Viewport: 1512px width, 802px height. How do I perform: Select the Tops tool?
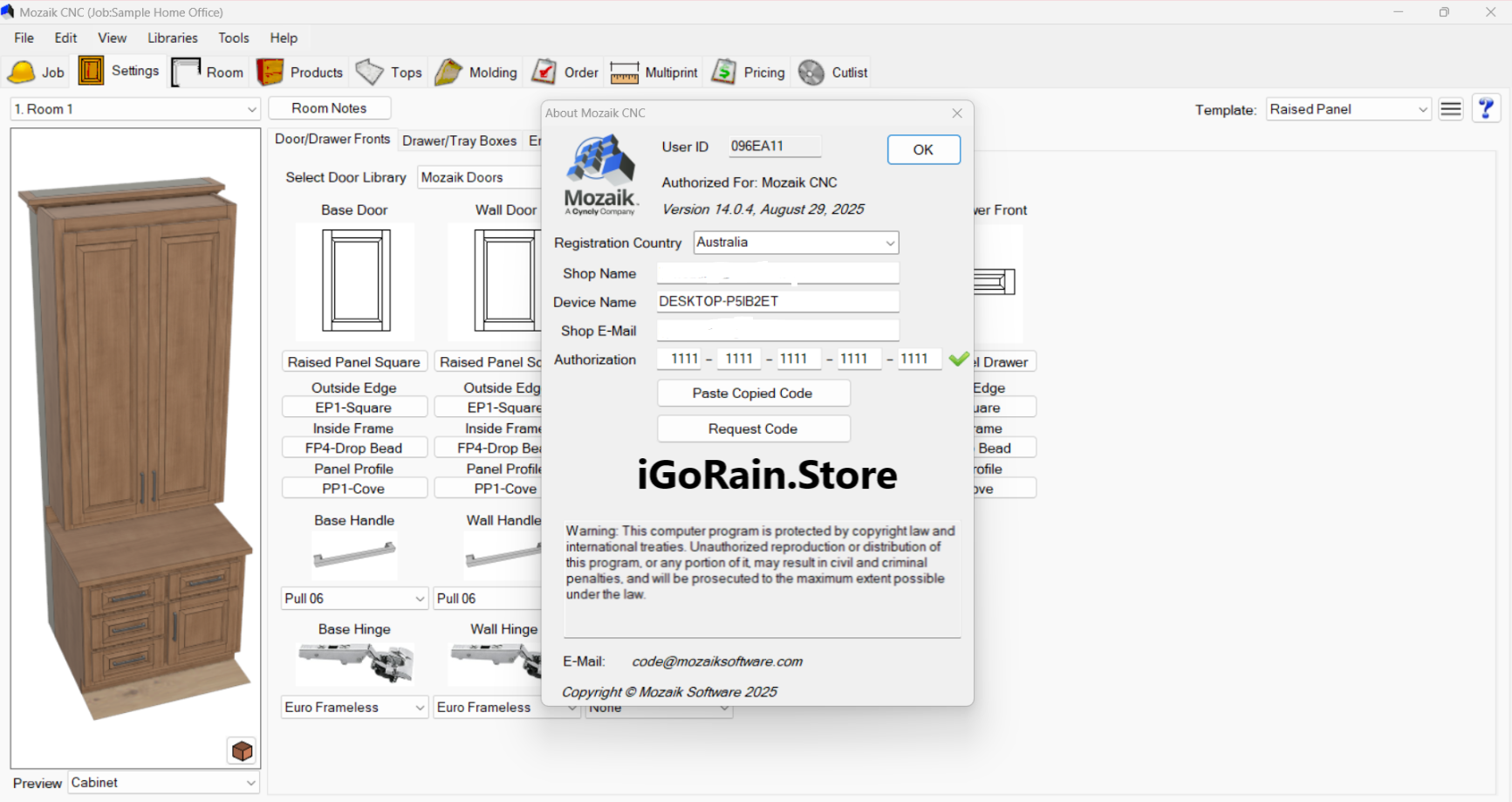pos(388,72)
